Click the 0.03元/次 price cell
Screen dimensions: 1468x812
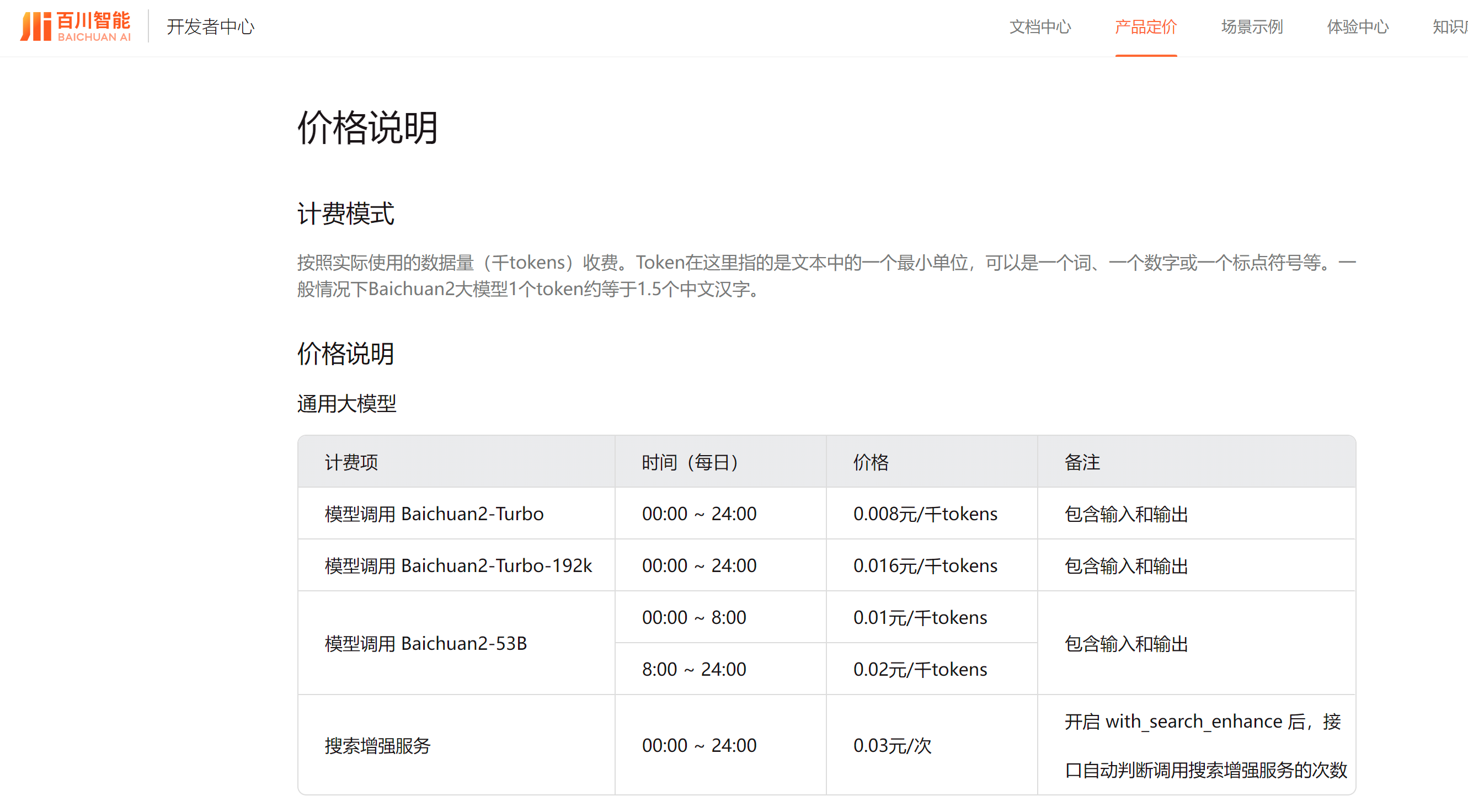coord(932,745)
